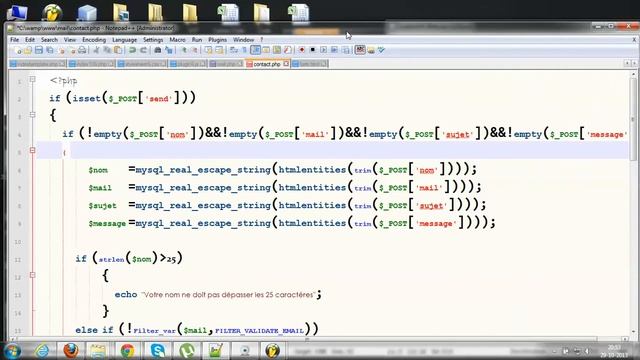Save the current recorded macro icon
The width and height of the screenshot is (640, 360).
pos(345,50)
